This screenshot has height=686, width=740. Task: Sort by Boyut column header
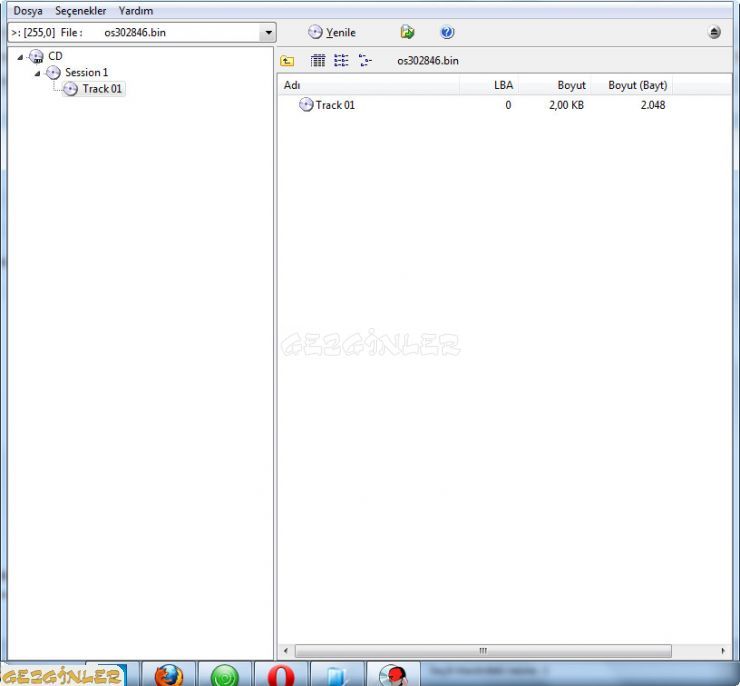point(554,85)
